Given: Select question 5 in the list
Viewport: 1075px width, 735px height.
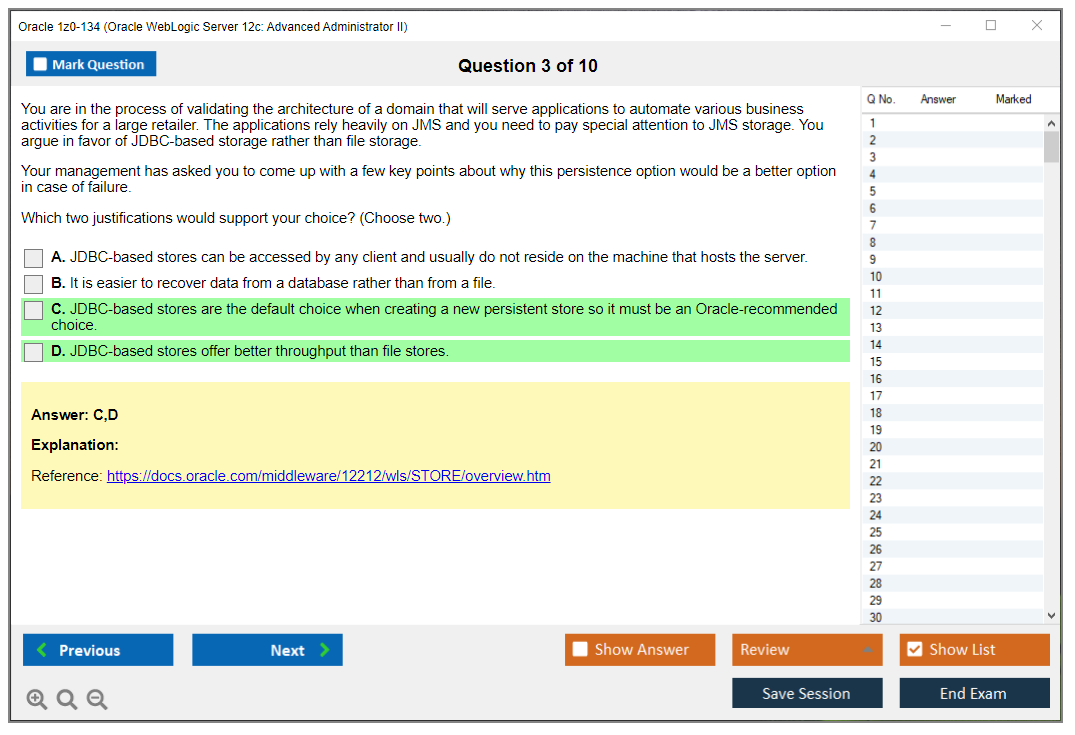Looking at the screenshot, I should pyautogui.click(x=952, y=191).
